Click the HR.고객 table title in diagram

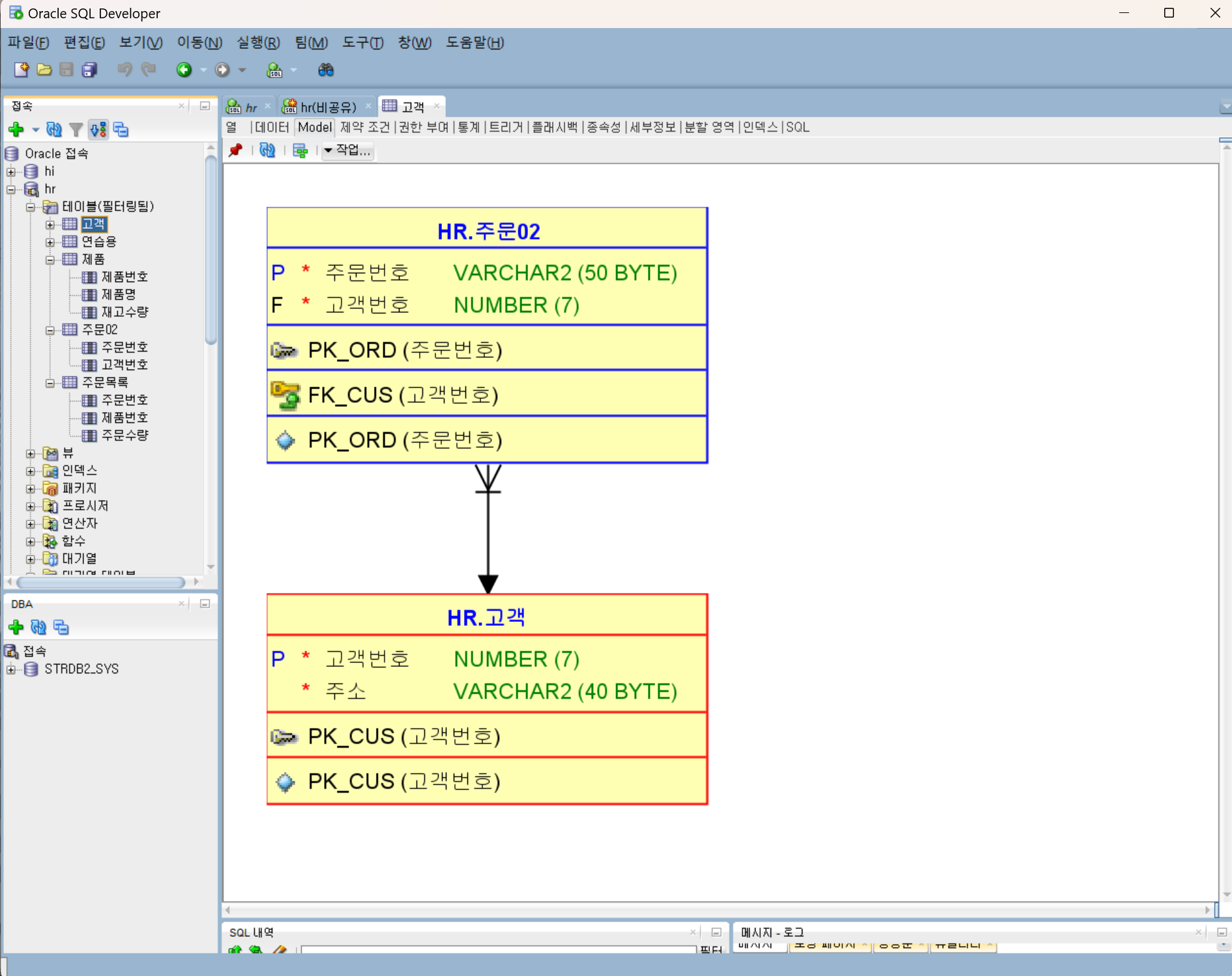tap(486, 617)
